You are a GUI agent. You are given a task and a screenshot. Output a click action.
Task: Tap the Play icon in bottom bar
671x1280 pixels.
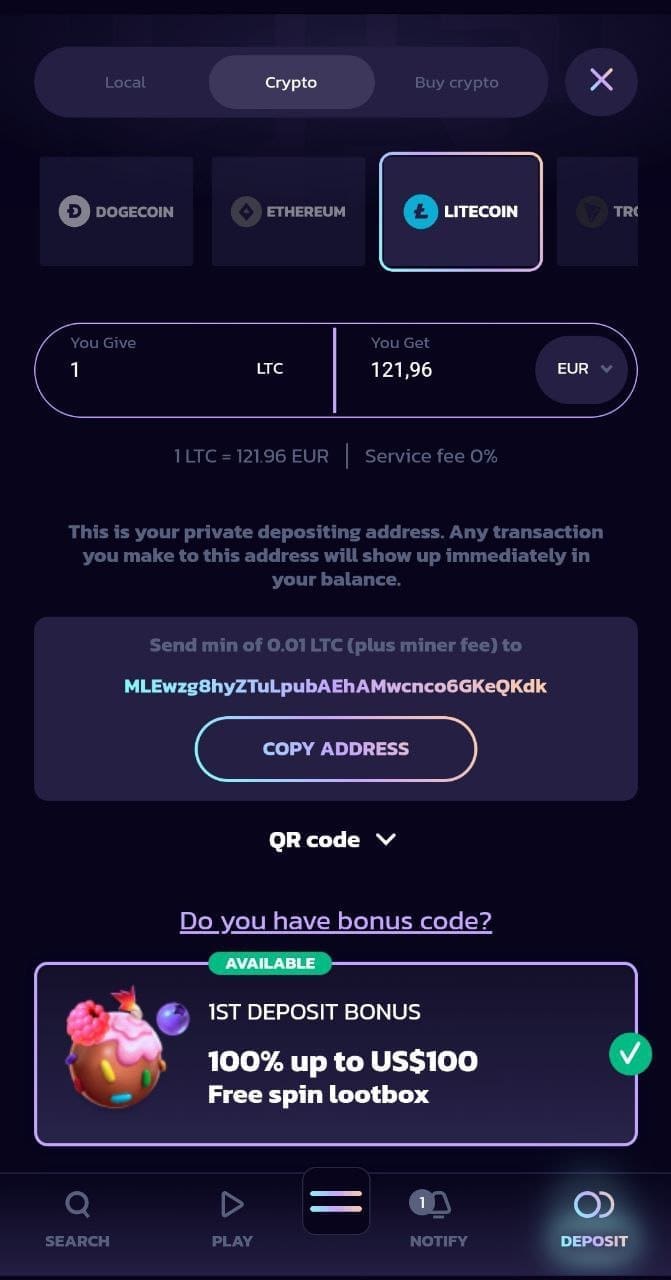pyautogui.click(x=232, y=1218)
